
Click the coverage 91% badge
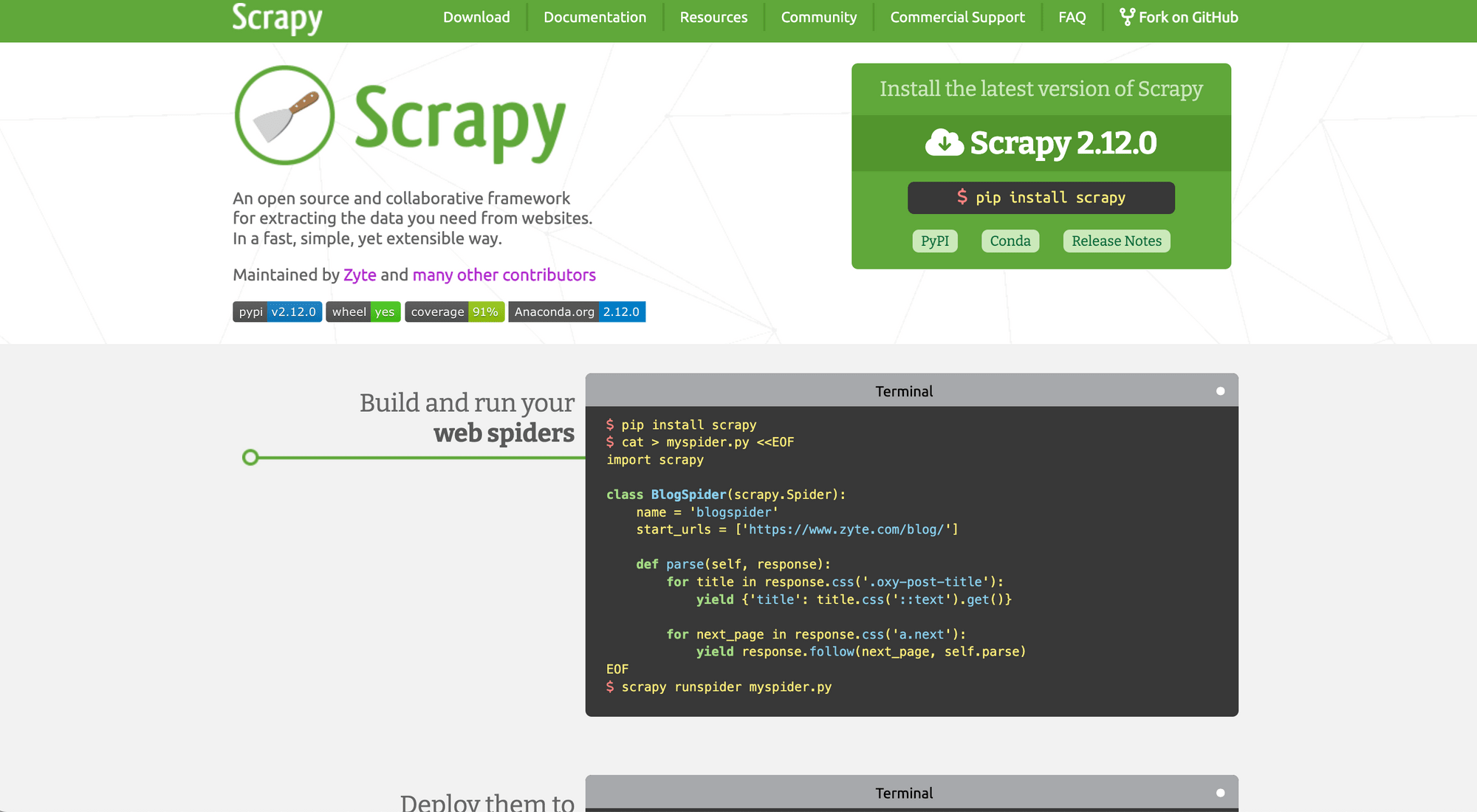click(x=455, y=312)
